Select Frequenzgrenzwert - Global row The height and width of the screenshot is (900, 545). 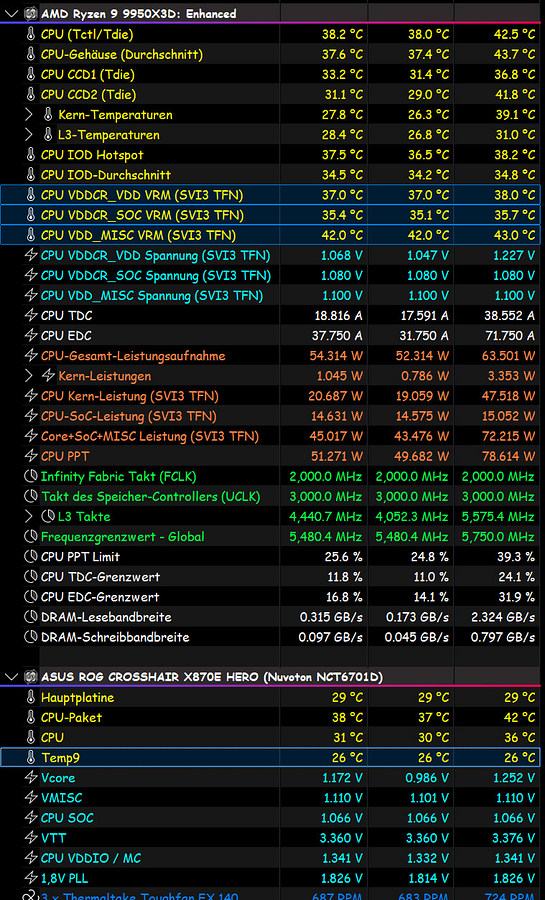272,537
